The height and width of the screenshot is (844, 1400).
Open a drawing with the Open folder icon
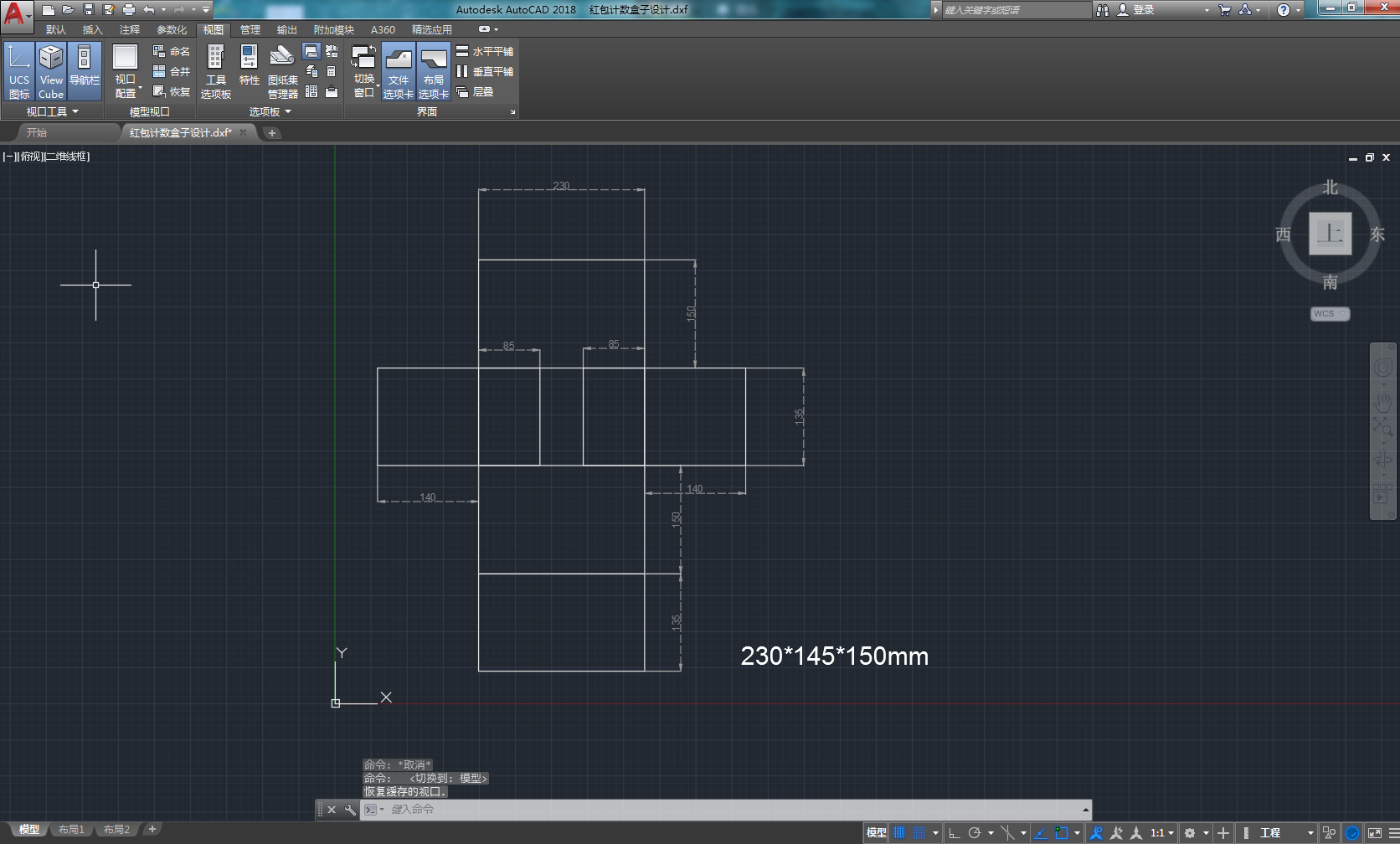click(69, 10)
